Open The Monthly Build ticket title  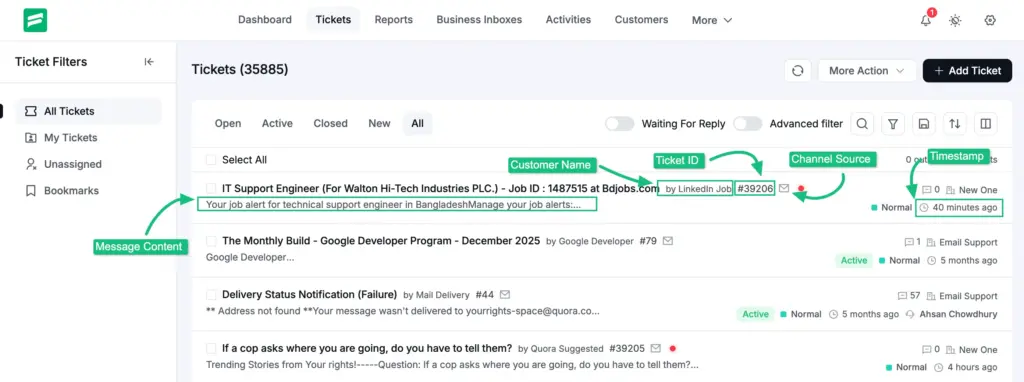point(381,241)
